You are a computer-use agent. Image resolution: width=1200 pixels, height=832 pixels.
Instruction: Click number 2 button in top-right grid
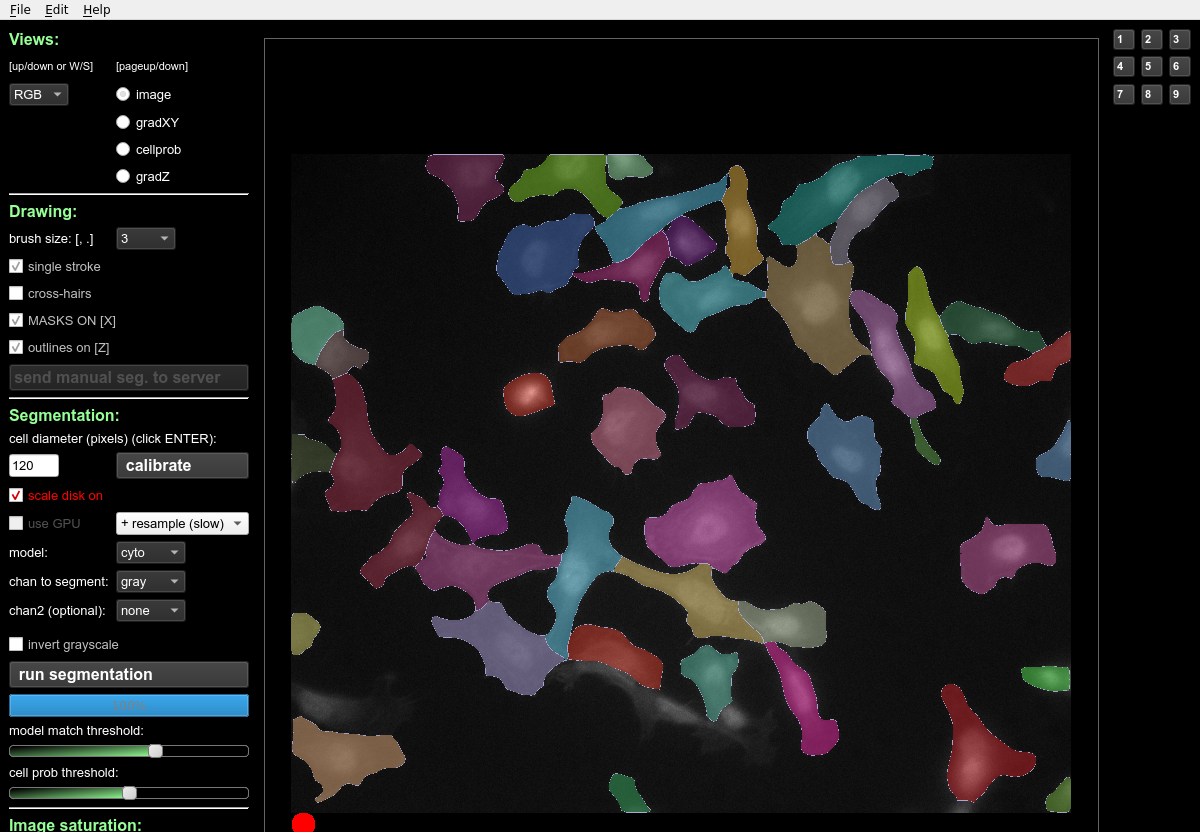pos(1152,40)
